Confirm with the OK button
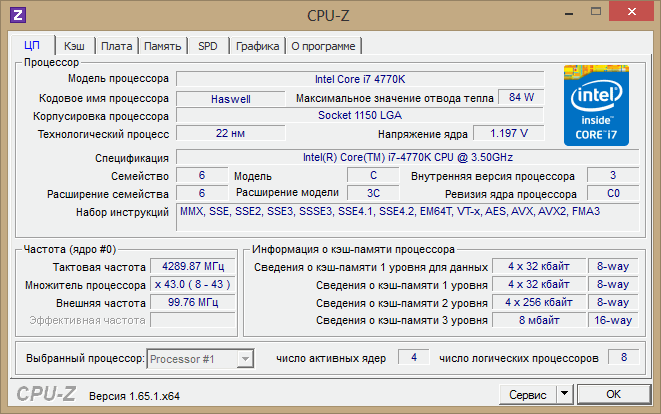This screenshot has height=414, width=661. pos(613,394)
